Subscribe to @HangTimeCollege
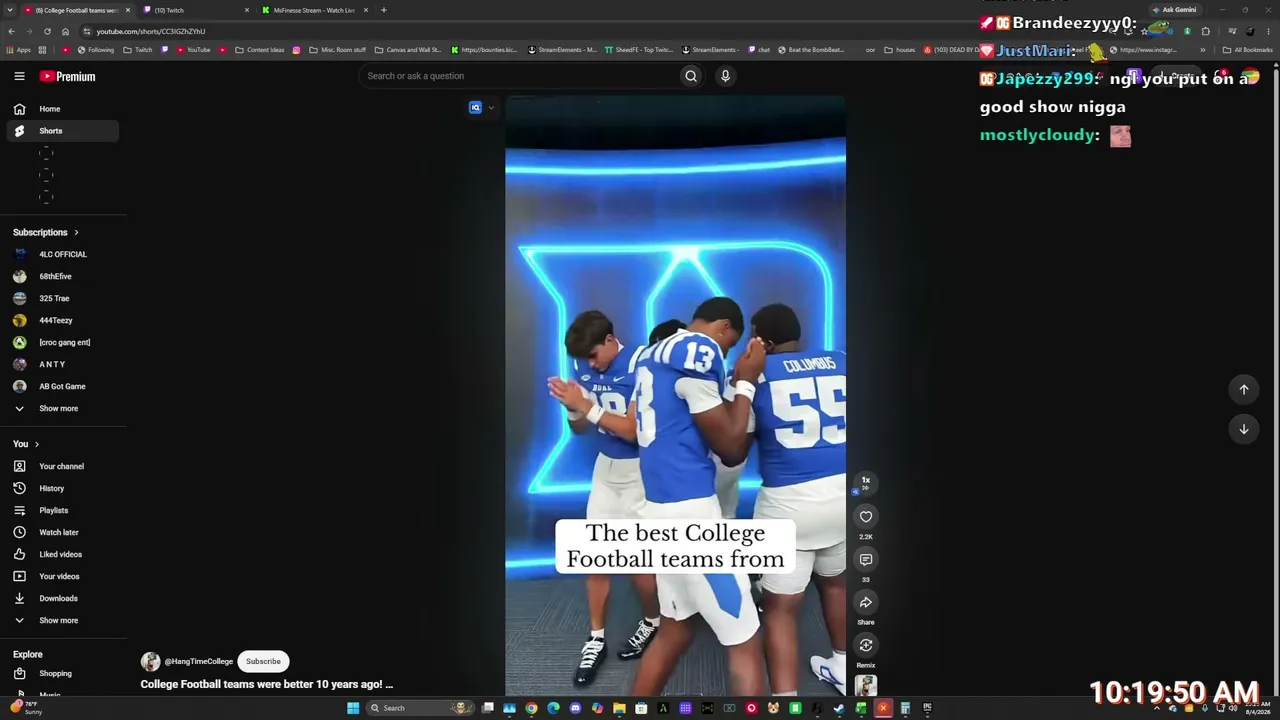Viewport: 1280px width, 720px height. click(263, 661)
